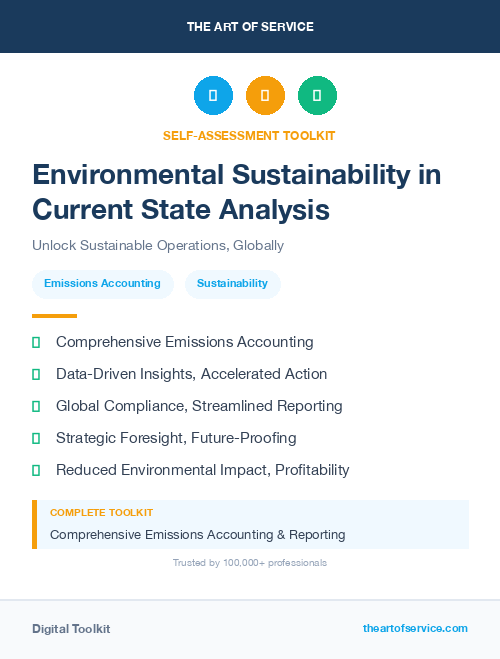Click bullet icon beside Comprehensive Emissions Accounting
Viewport: 500px width, 659px height.
pyautogui.click(x=36, y=343)
